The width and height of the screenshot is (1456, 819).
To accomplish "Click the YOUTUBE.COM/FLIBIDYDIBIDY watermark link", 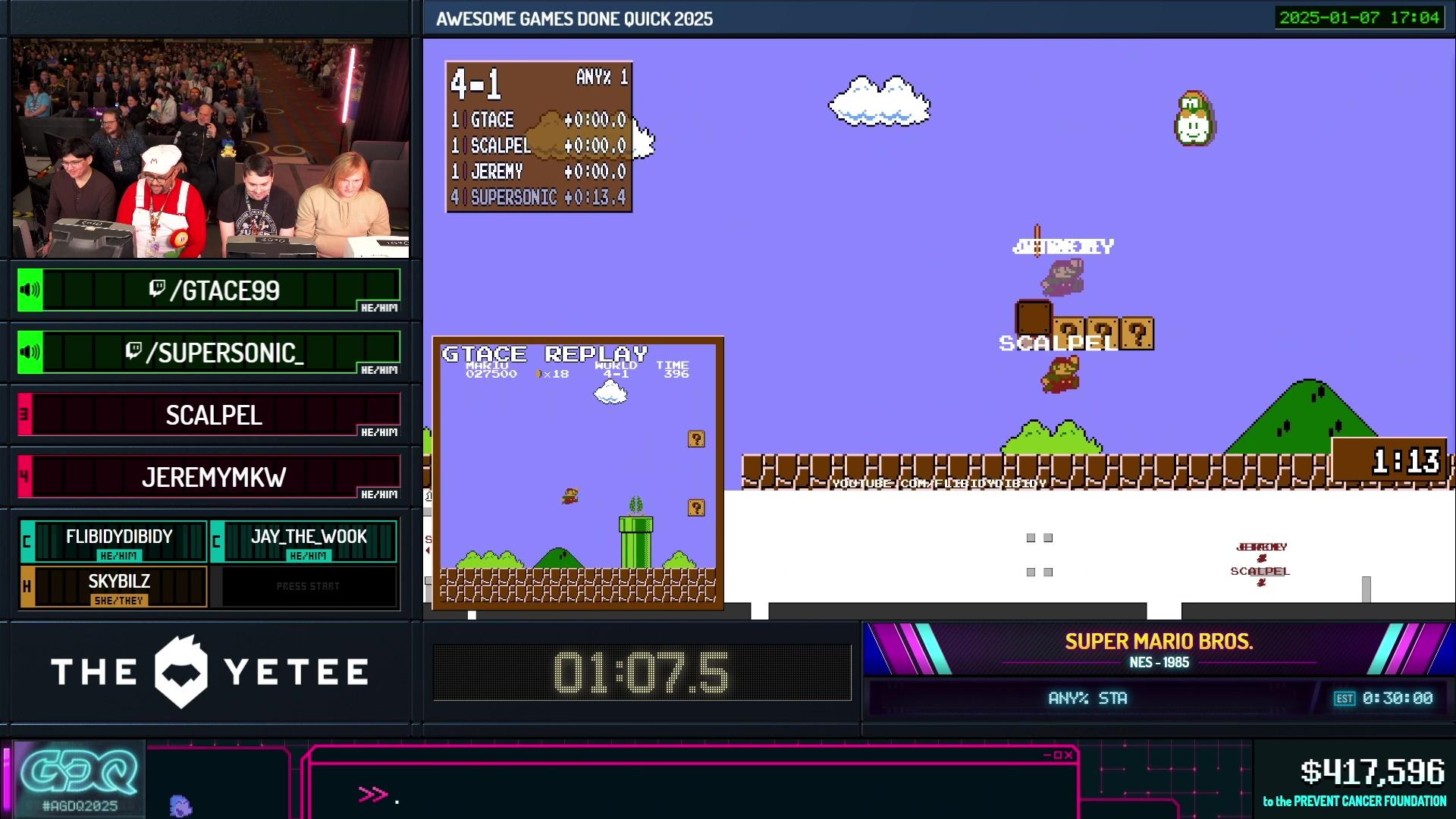I will [939, 483].
